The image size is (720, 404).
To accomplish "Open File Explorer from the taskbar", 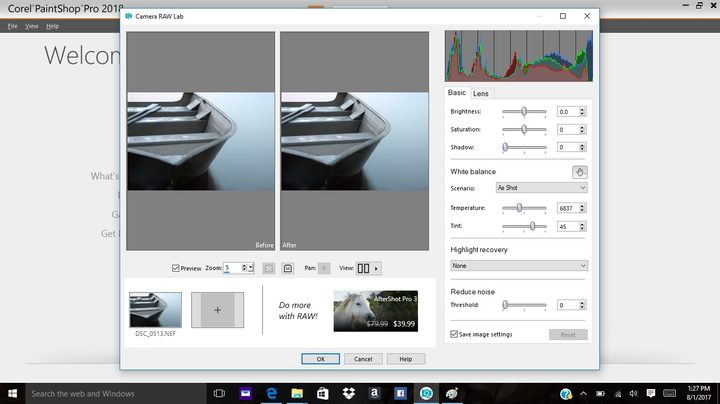I will click(x=297, y=393).
